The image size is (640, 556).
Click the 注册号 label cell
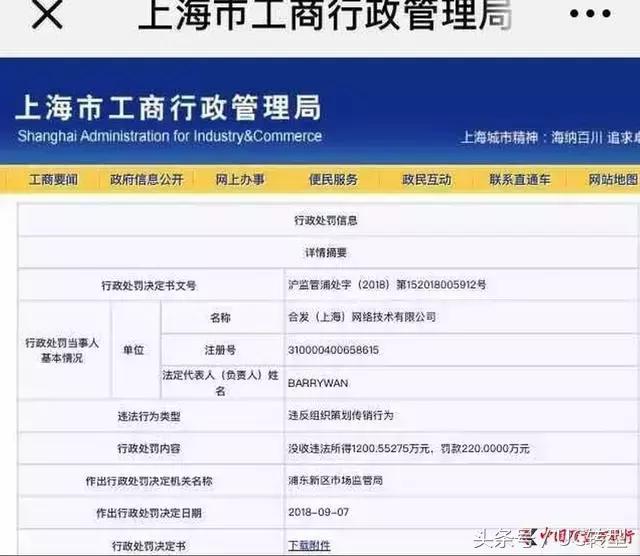(220, 350)
